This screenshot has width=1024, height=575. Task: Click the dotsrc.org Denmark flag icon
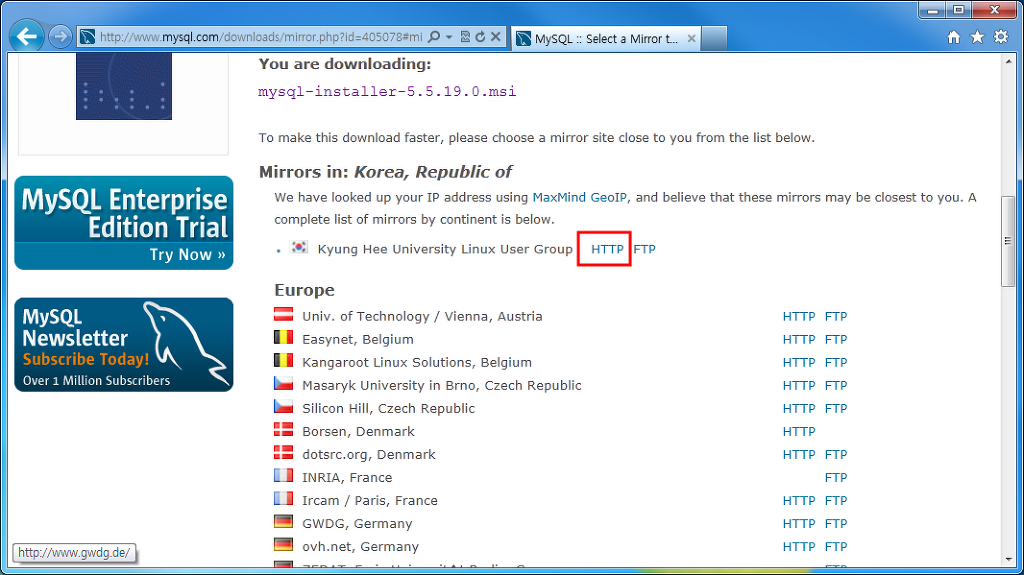pos(283,452)
